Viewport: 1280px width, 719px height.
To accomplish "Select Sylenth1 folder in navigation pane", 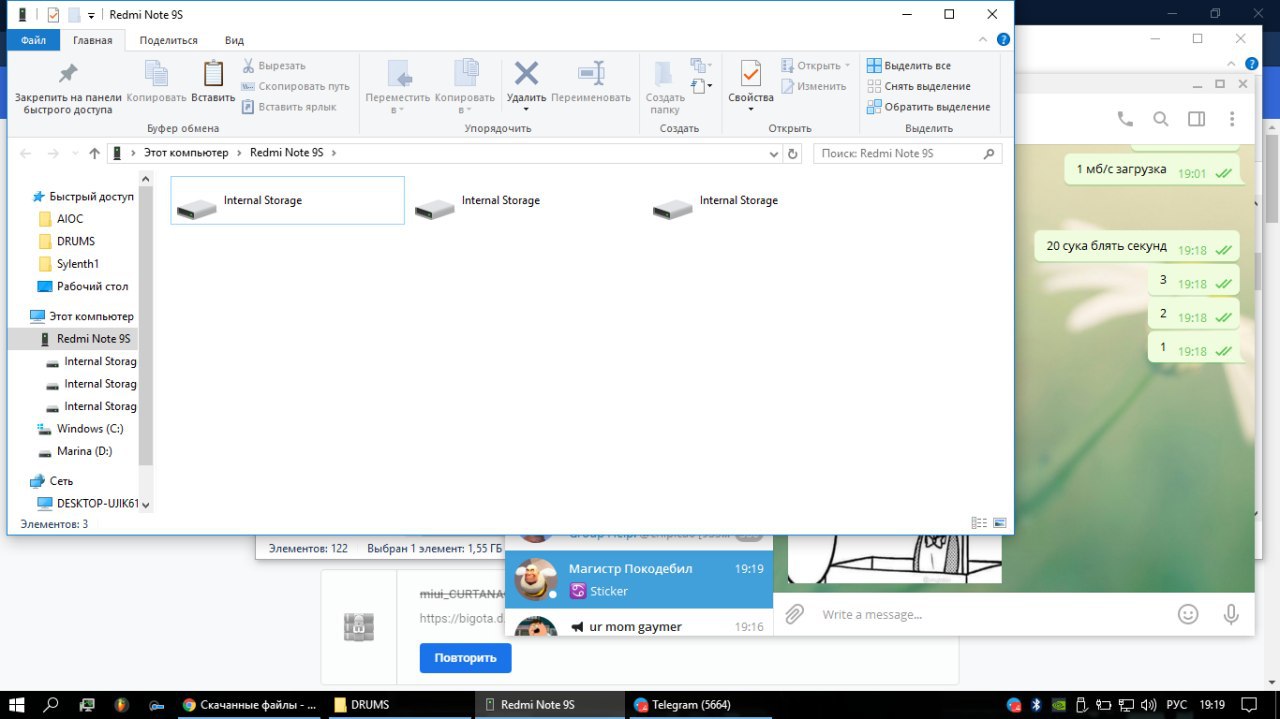I will pyautogui.click(x=78, y=264).
